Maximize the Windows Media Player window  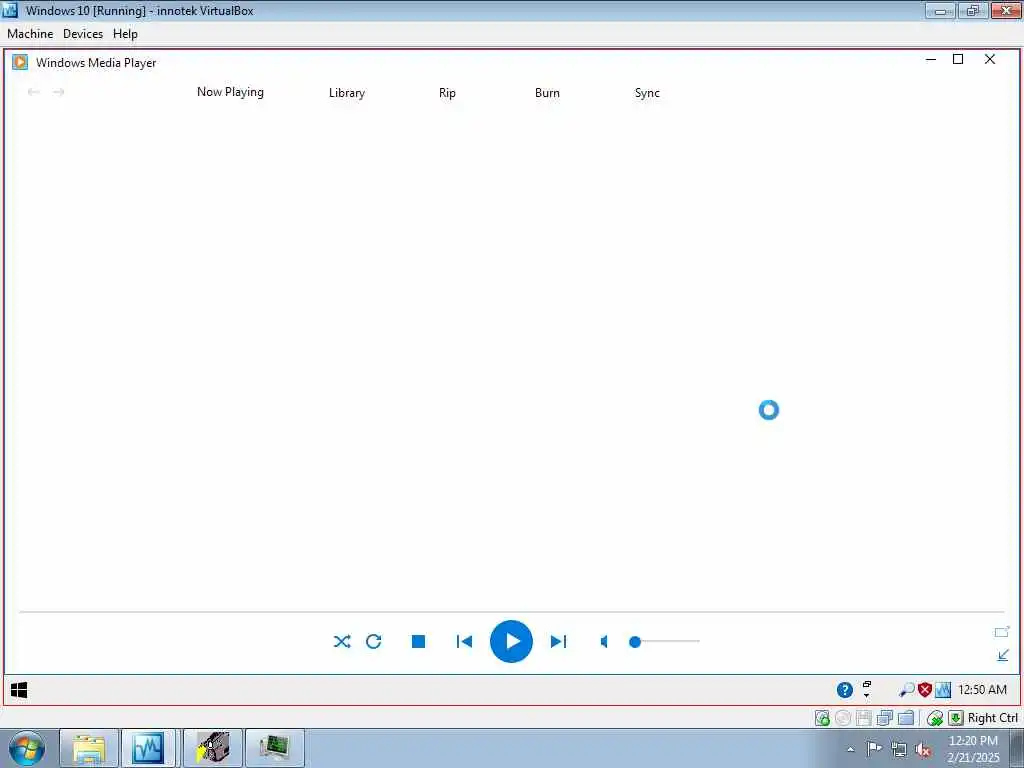pyautogui.click(x=958, y=59)
